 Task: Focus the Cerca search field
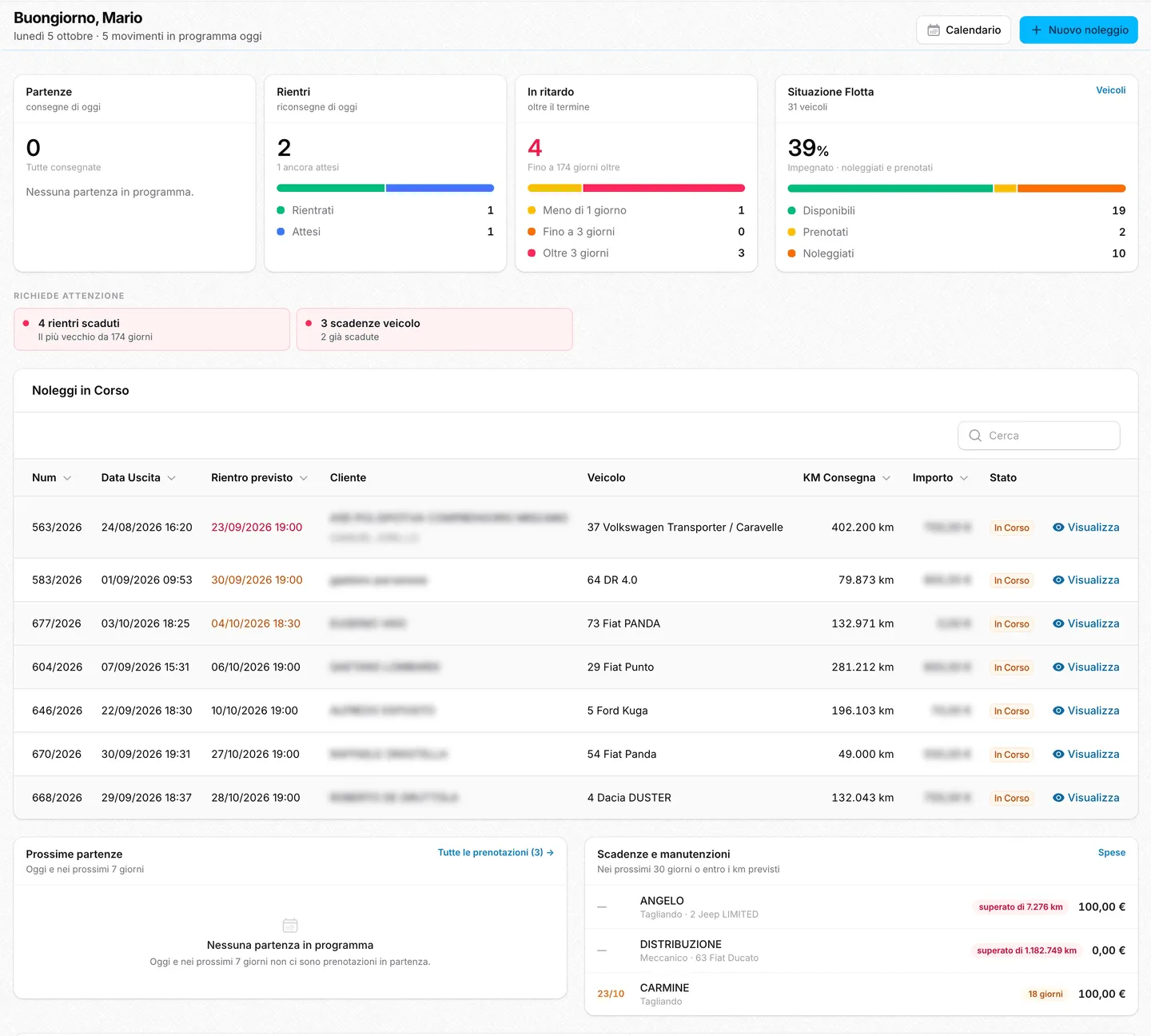(1039, 436)
